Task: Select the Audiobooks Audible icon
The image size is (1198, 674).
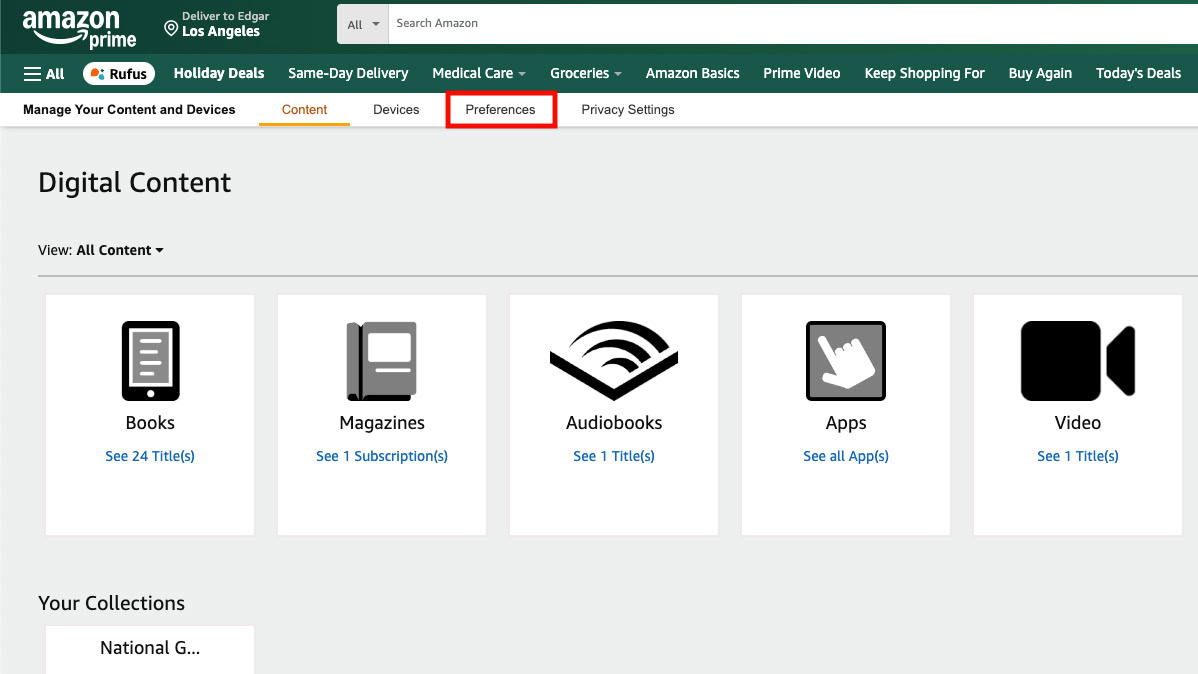Action: [614, 360]
